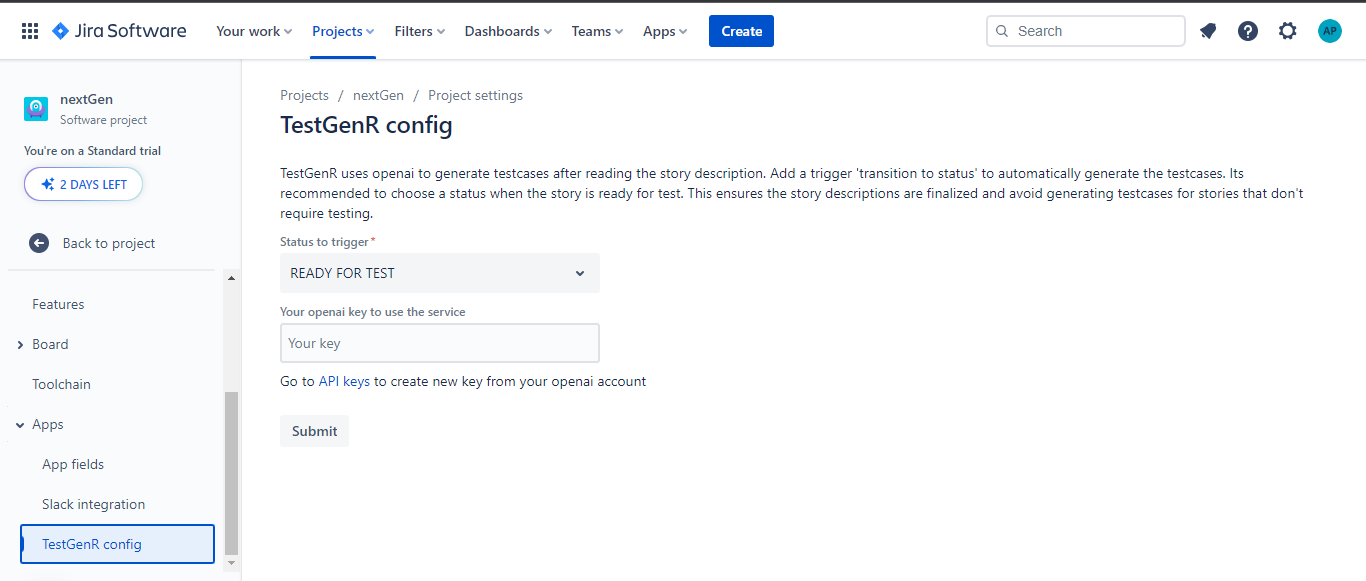Click the sidebar scroll up arrow
Viewport: 1366px width, 581px height.
click(x=232, y=278)
